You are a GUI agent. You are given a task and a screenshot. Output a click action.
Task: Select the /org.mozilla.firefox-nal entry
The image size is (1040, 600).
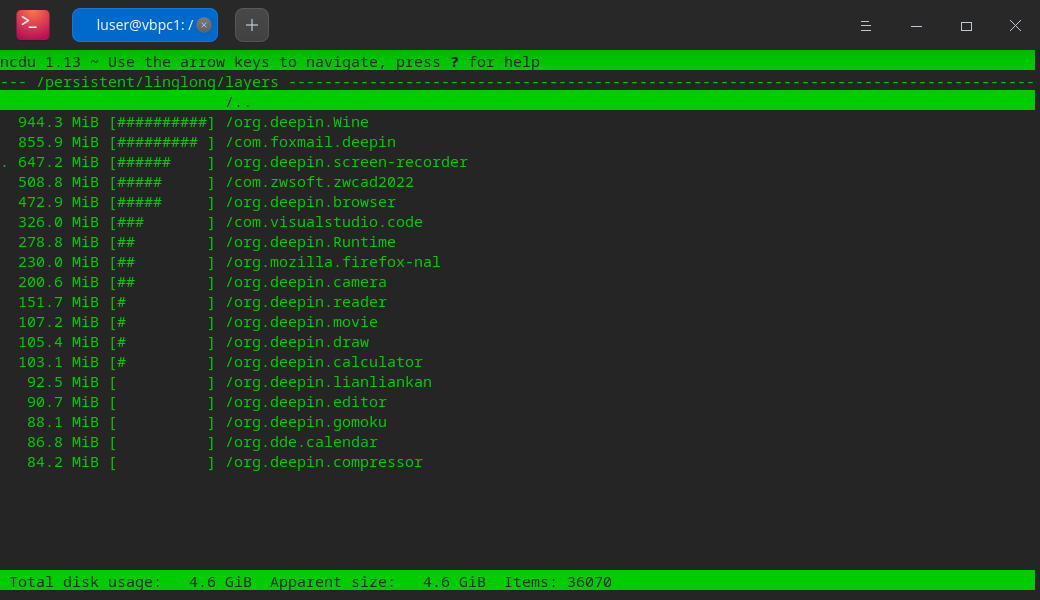[x=333, y=262]
